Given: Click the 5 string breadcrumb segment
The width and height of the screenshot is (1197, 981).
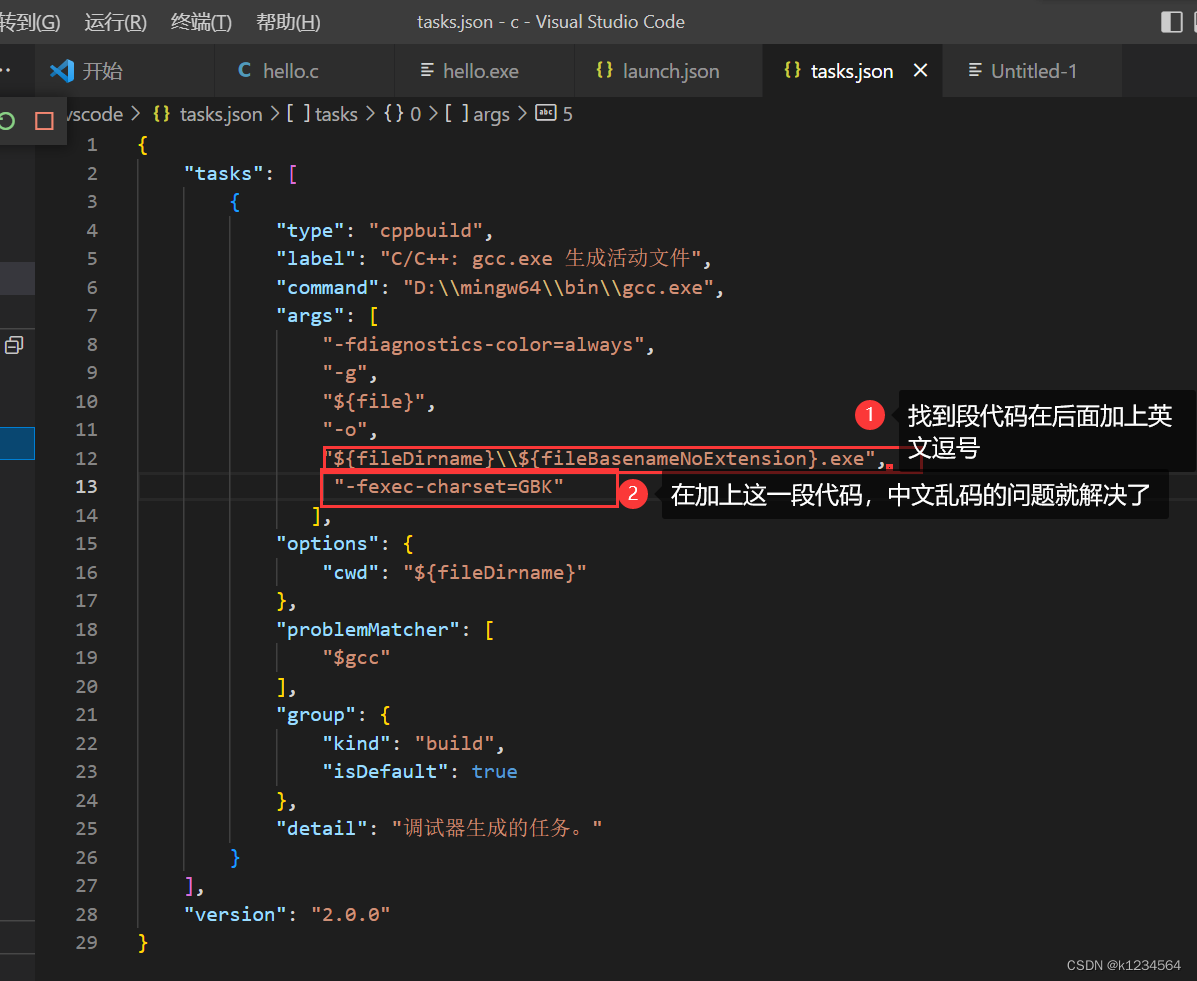Looking at the screenshot, I should (554, 115).
